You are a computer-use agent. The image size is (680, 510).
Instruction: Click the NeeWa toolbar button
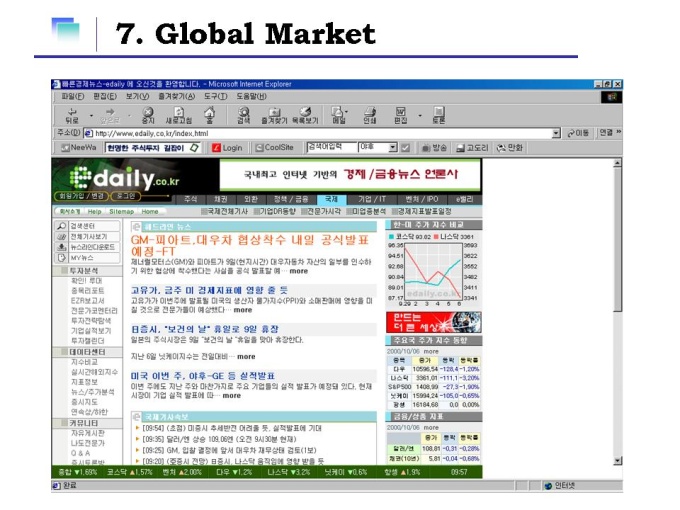[79, 147]
